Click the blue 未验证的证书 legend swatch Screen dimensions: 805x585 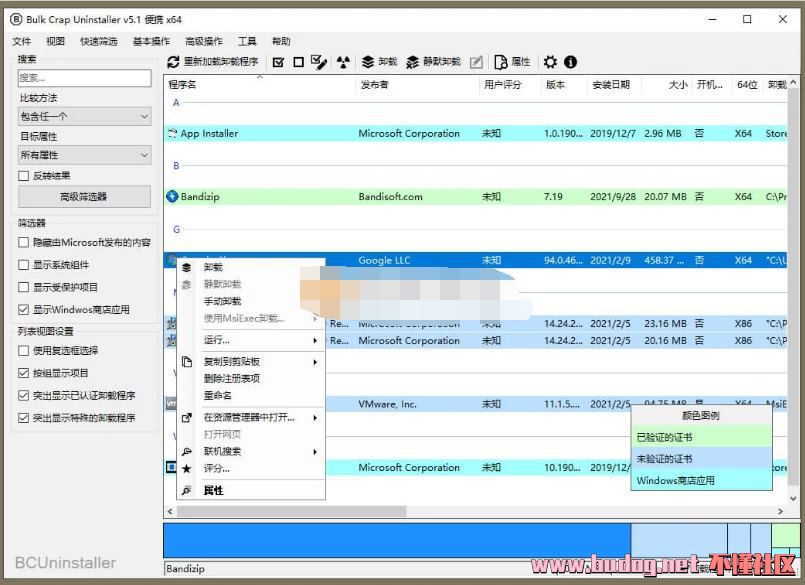click(x=701, y=459)
